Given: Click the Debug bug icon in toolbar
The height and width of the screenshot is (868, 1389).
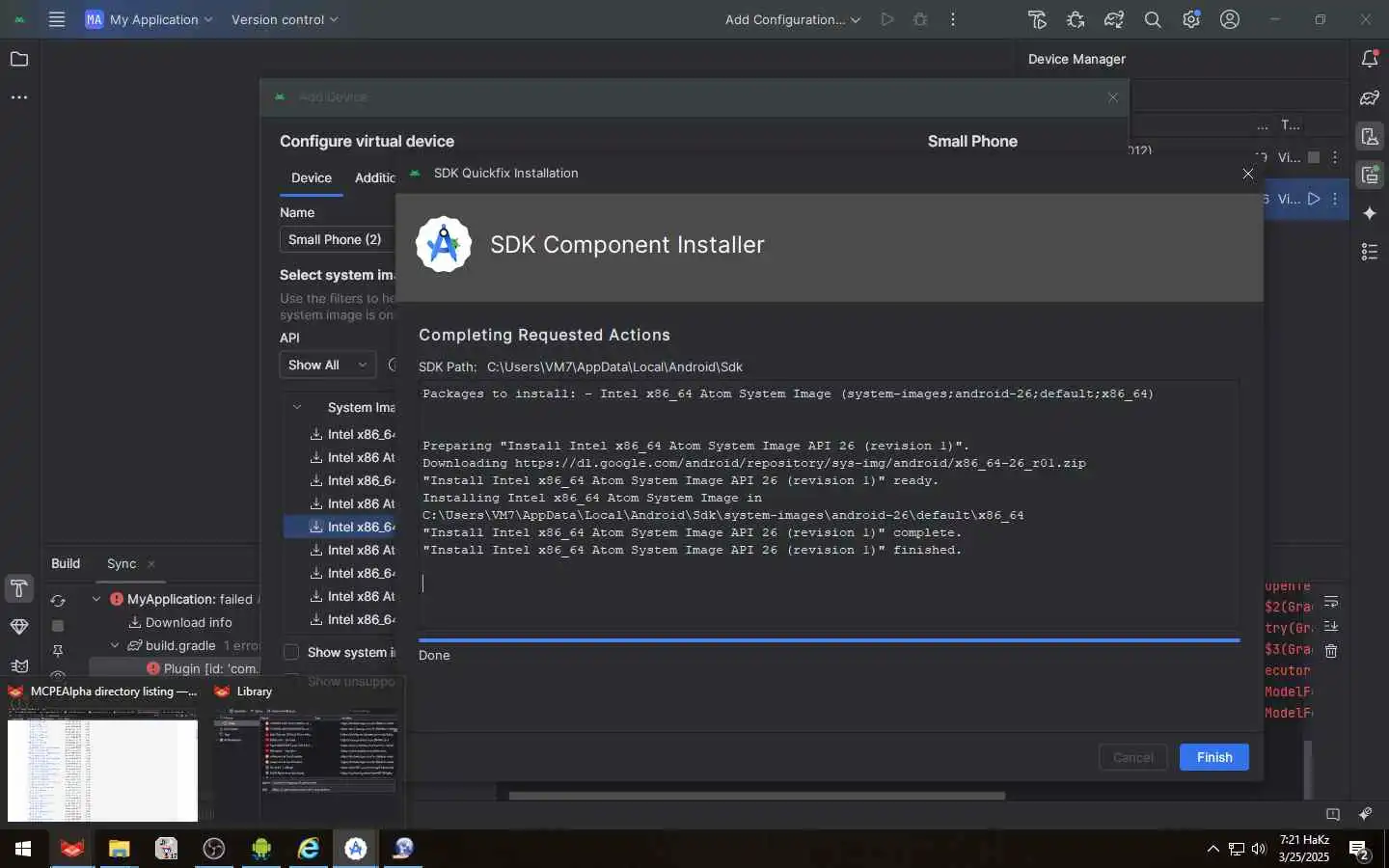Looking at the screenshot, I should click(919, 19).
